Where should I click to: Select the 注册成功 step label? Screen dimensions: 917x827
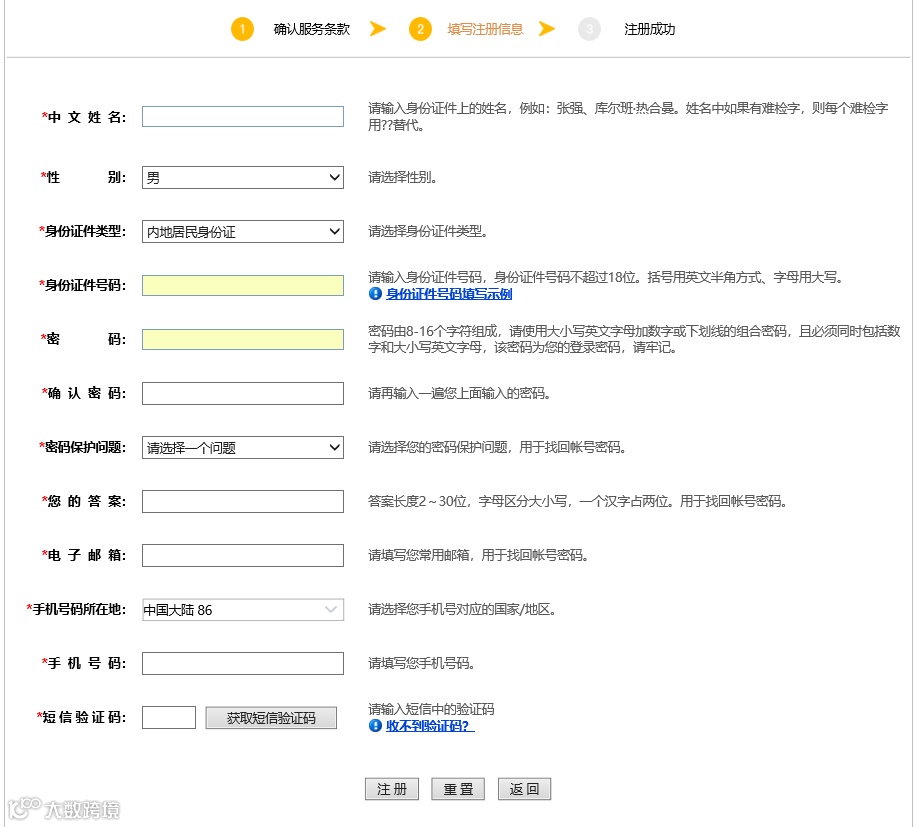[649, 29]
